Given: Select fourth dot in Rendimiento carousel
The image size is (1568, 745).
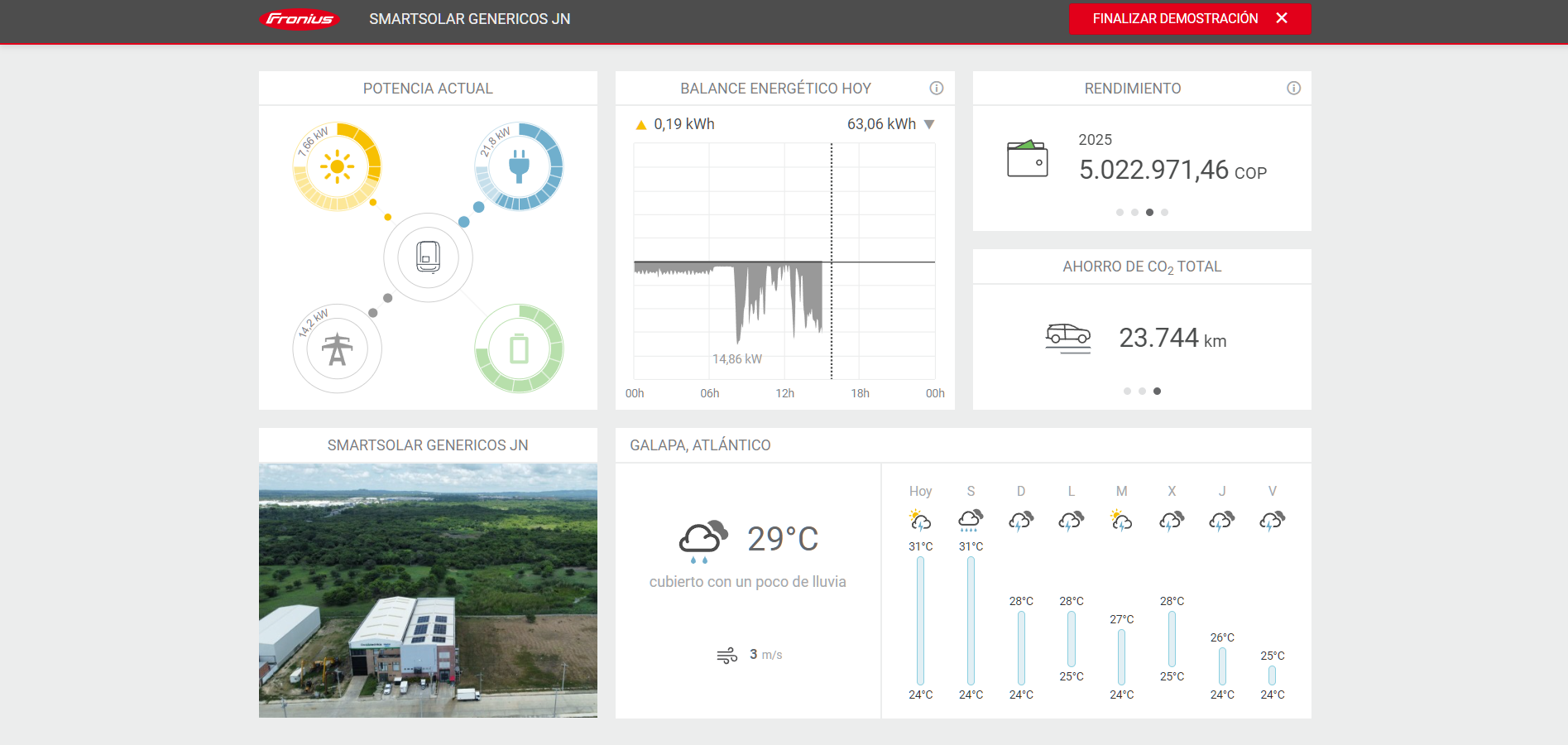Looking at the screenshot, I should click(1164, 213).
